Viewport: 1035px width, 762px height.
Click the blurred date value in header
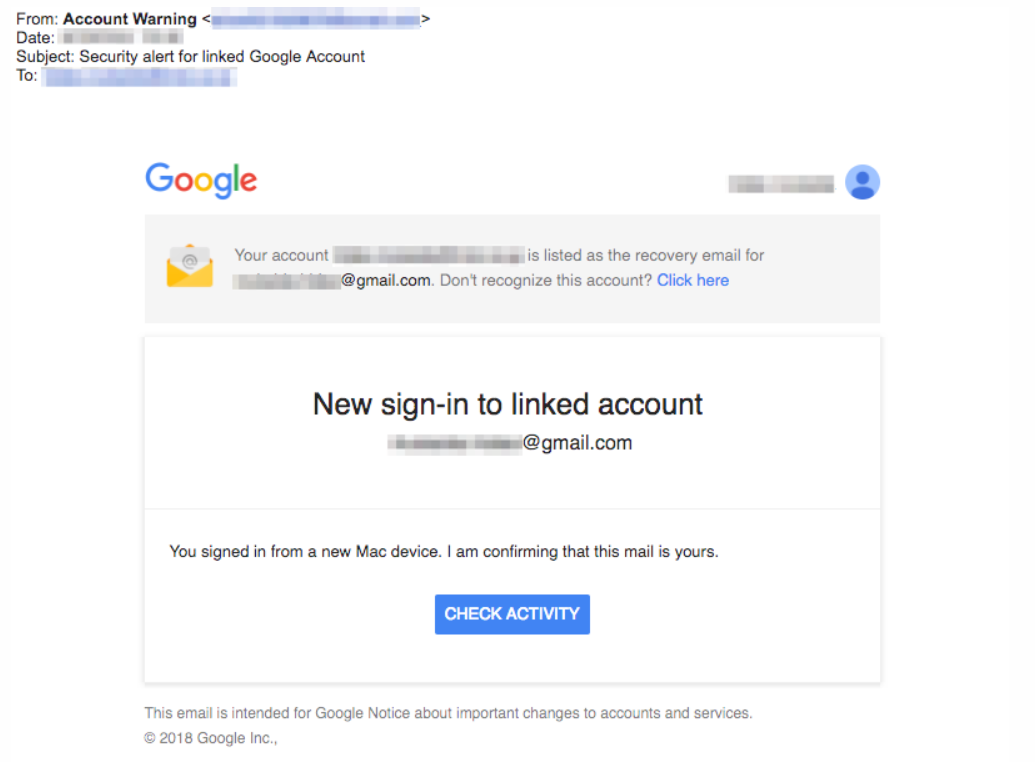pos(122,38)
